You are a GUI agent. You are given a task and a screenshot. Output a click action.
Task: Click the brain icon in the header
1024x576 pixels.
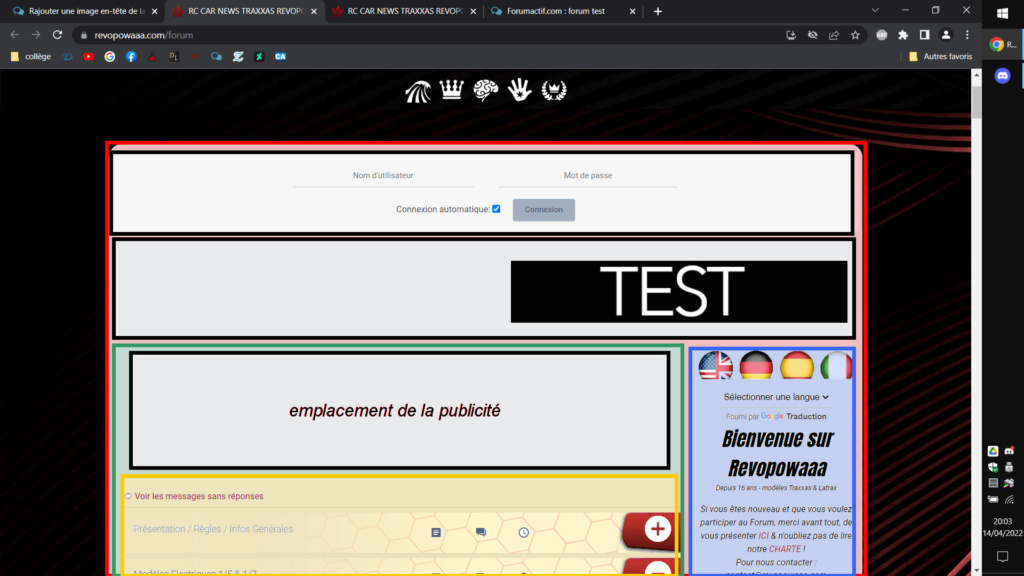(486, 89)
